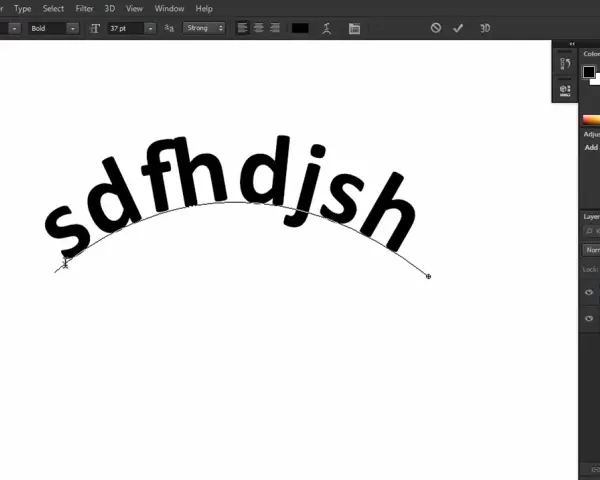Expand the font size dropdown arrow

click(150, 28)
